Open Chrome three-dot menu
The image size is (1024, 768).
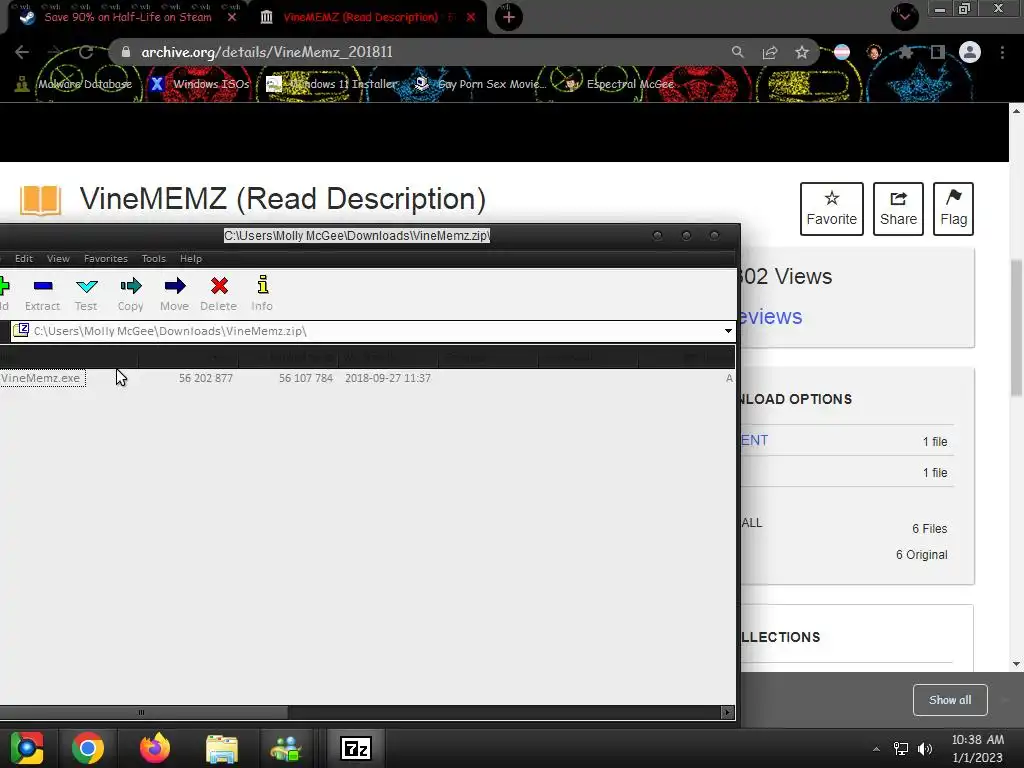[1002, 52]
